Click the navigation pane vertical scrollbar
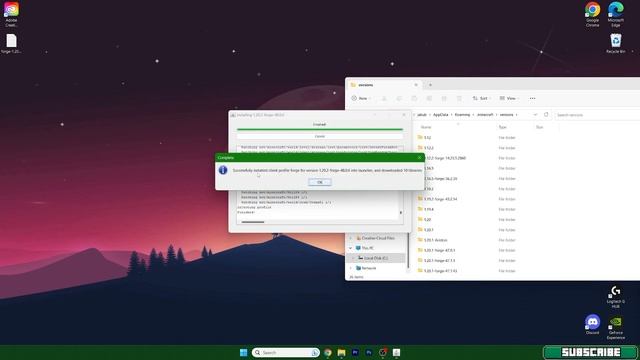Screen dimensions: 640x360 point(408,251)
